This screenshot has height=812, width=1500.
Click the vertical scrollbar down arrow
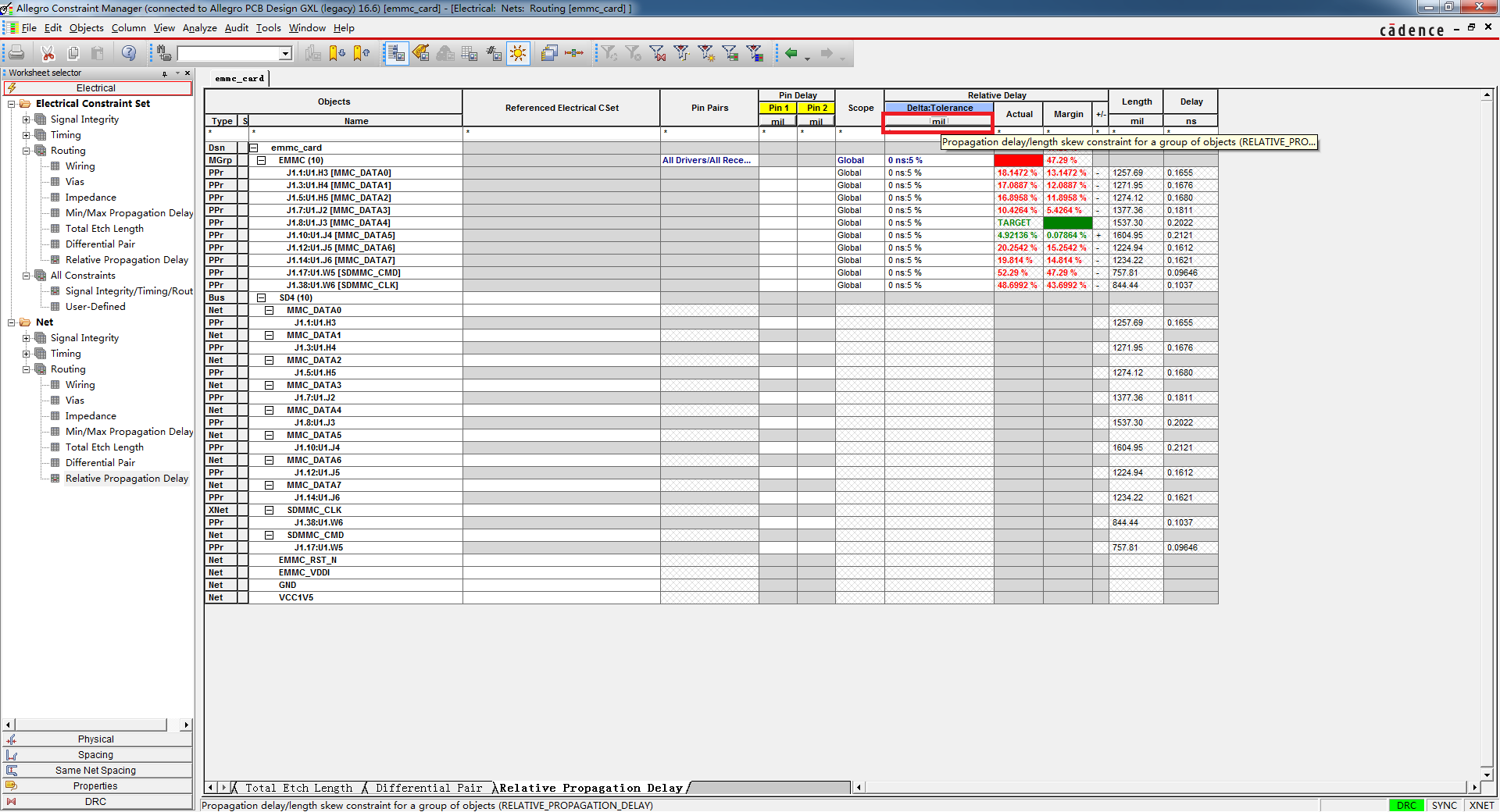pyautogui.click(x=1487, y=774)
